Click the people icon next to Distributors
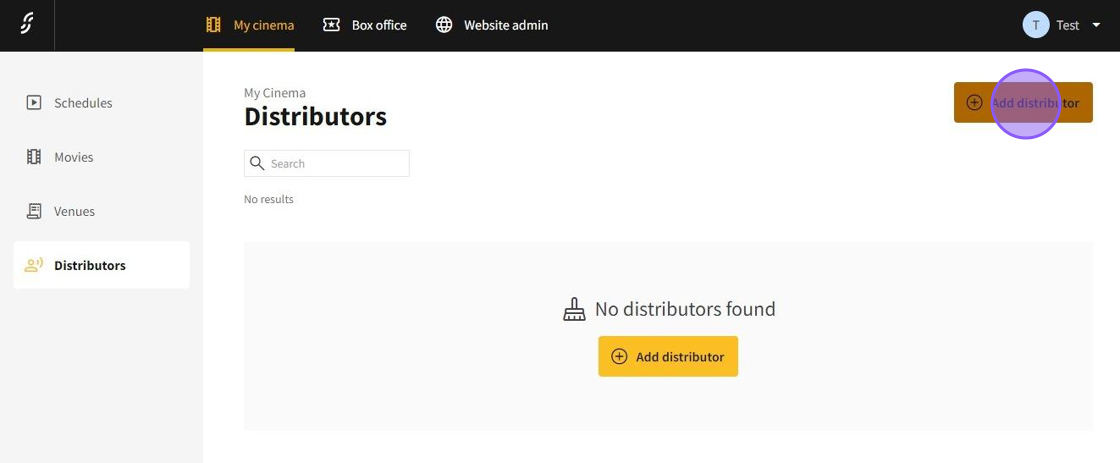 coord(34,265)
